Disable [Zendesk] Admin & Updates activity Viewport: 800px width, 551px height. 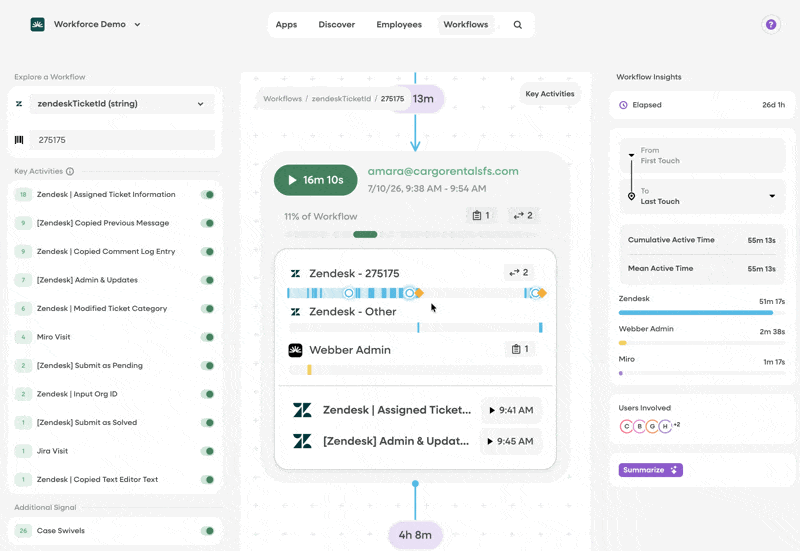[x=207, y=280]
